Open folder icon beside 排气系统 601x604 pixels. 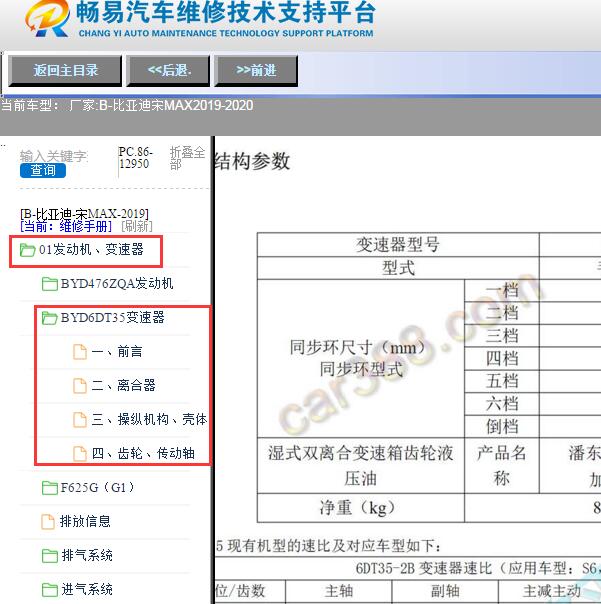tap(49, 555)
